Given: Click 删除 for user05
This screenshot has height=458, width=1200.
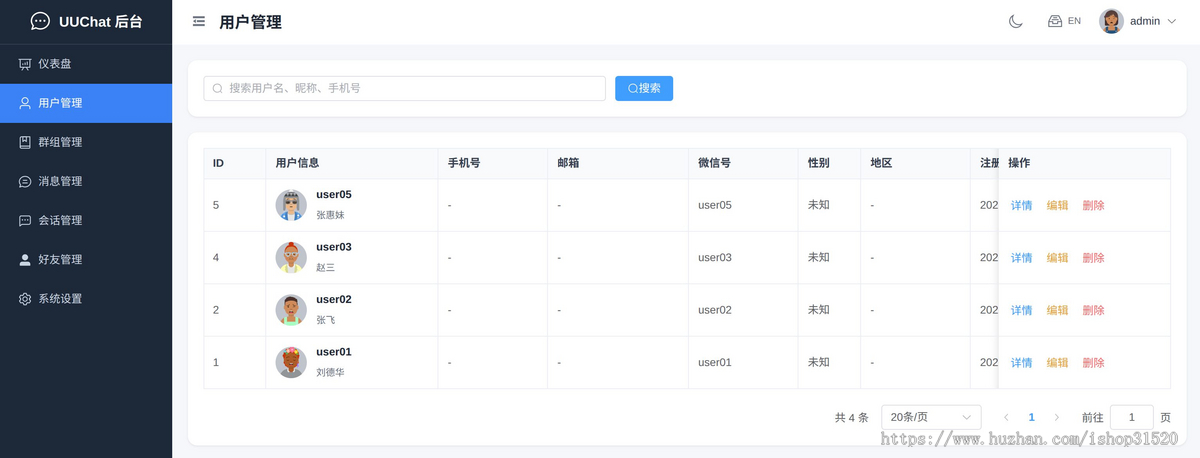Looking at the screenshot, I should coord(1093,205).
